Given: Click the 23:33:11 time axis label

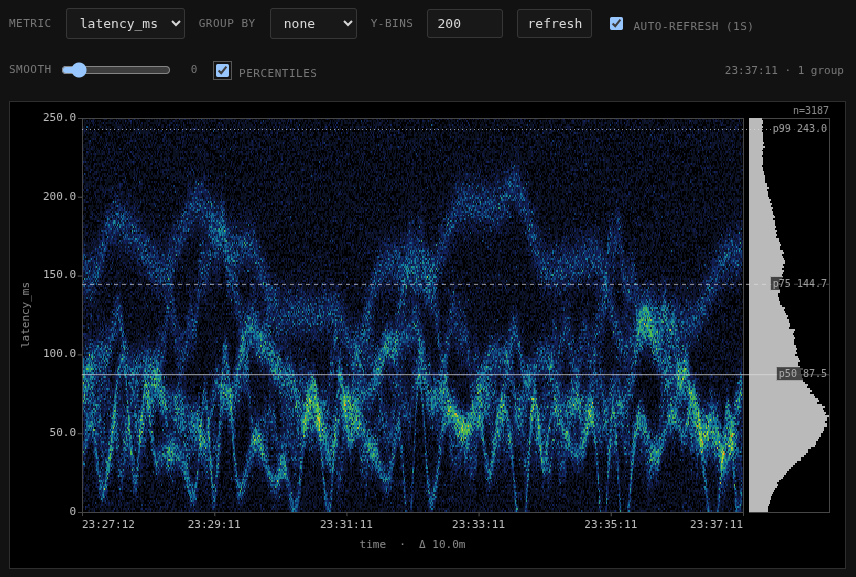Looking at the screenshot, I should click(x=478, y=524).
